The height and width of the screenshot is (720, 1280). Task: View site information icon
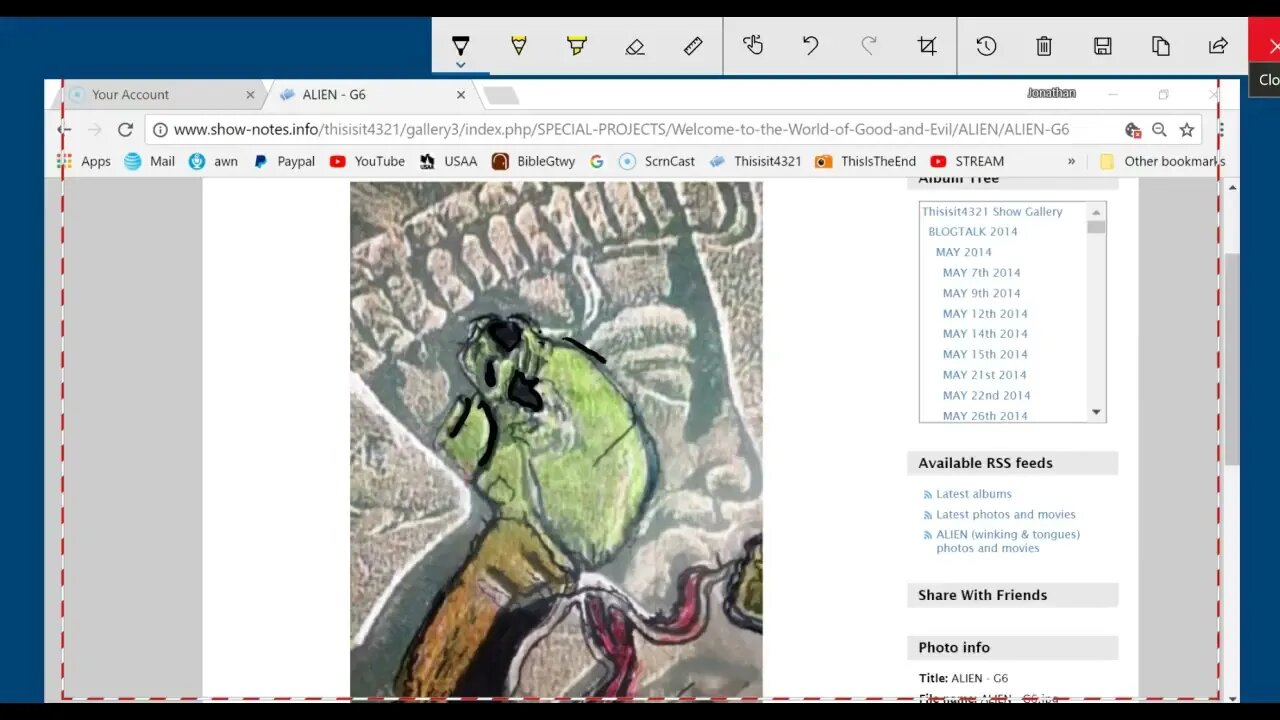[x=160, y=129]
